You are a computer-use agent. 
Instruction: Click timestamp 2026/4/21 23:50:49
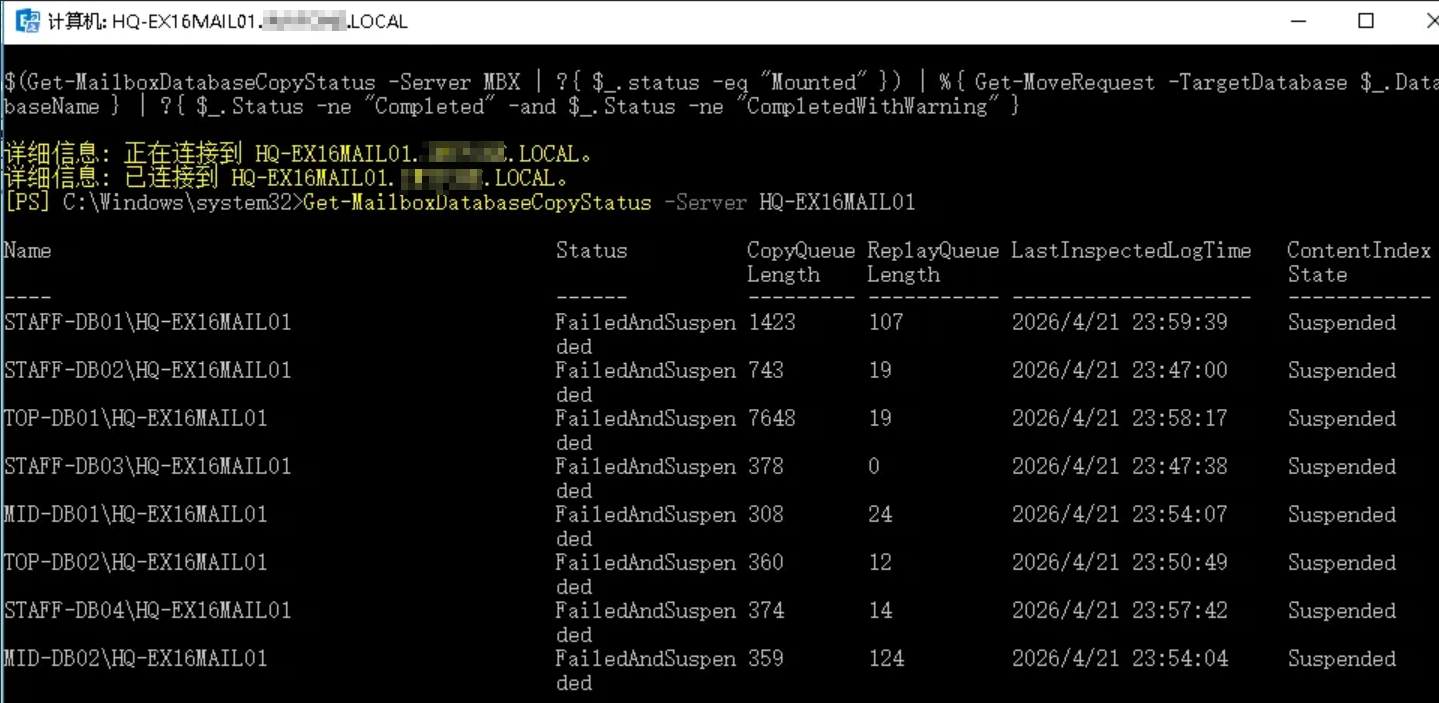coord(1119,563)
